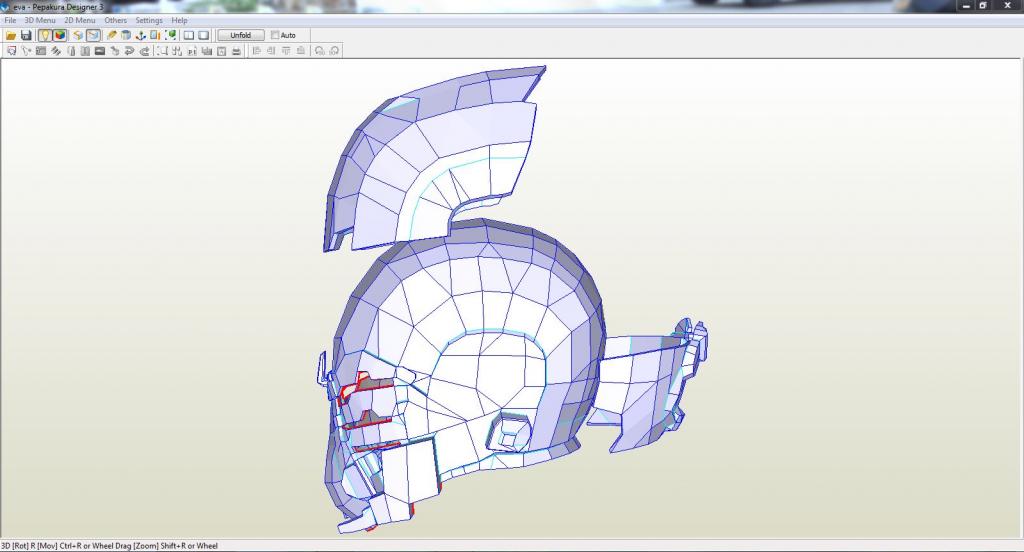Click the grid-snap pieces icon after dotted rectangle
1024x552 pixels.
pyautogui.click(x=177, y=50)
